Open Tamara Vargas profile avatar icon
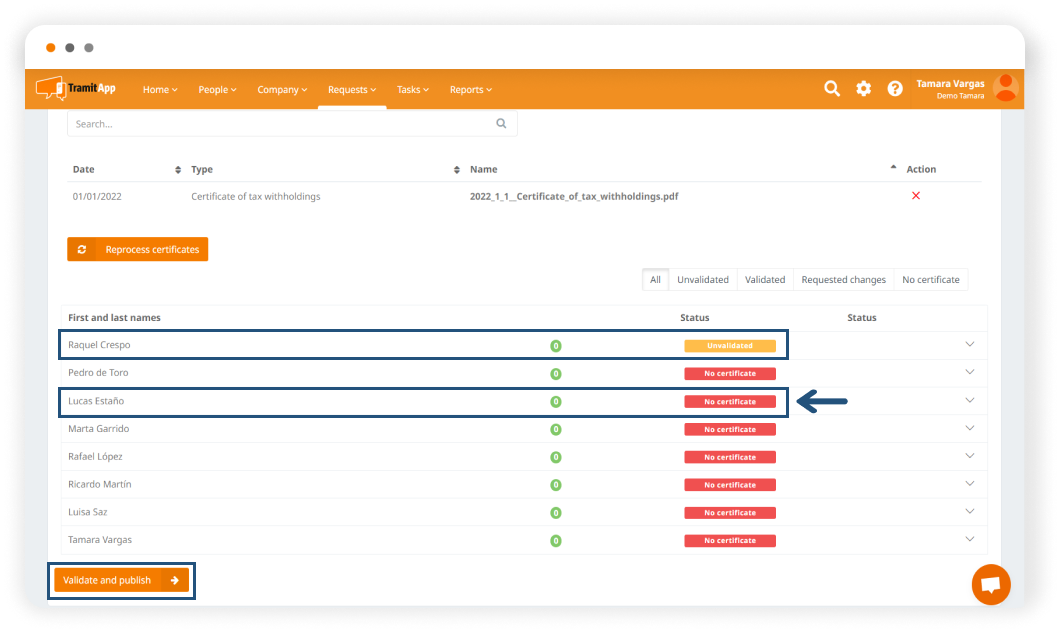 tap(1005, 88)
